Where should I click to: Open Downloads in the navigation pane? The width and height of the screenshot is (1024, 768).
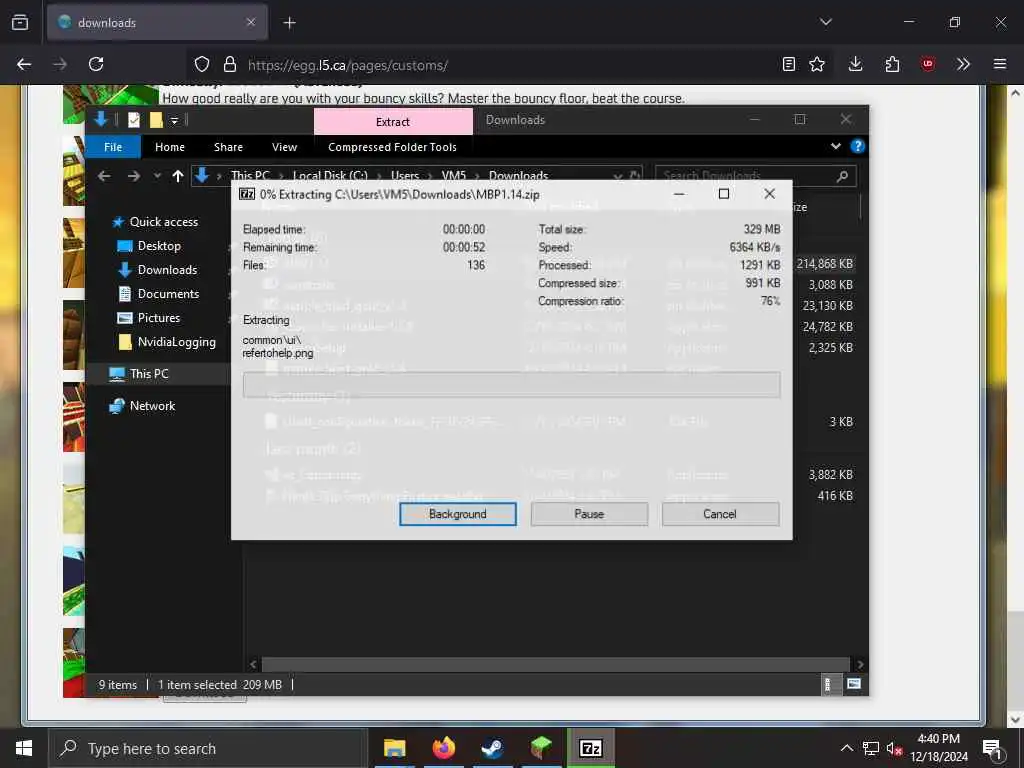coord(167,270)
